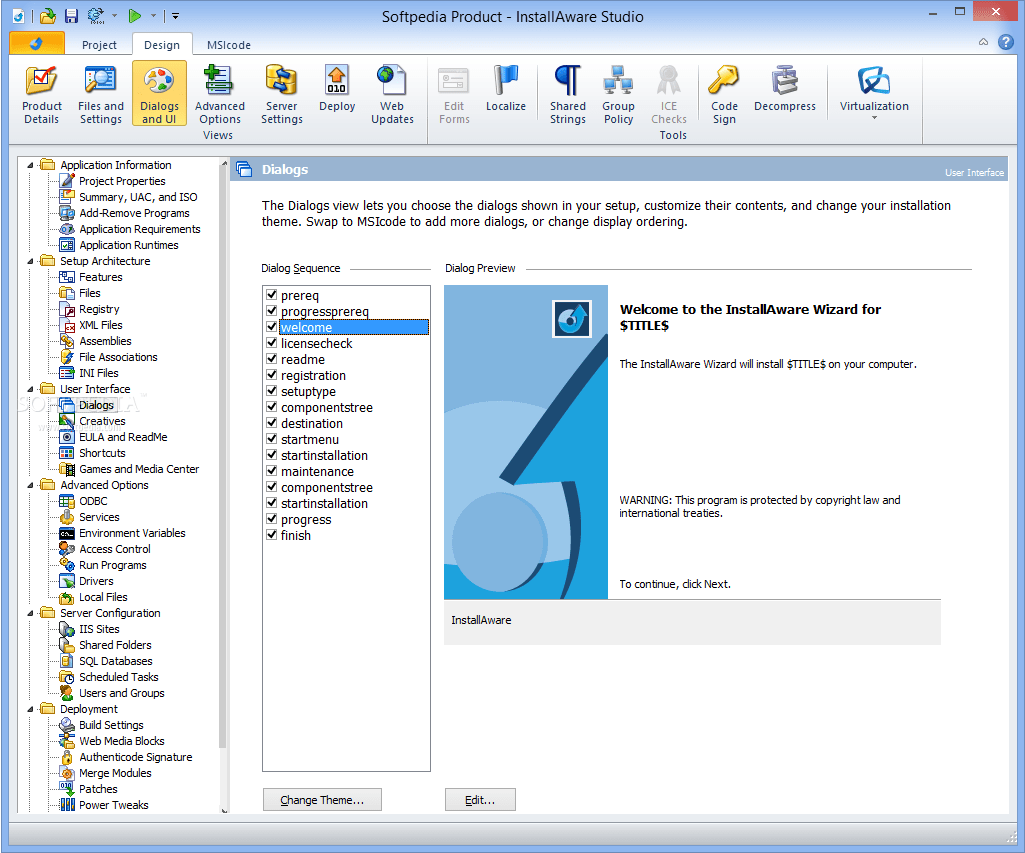The width and height of the screenshot is (1025, 853).
Task: Click the Edit button below preview
Action: click(x=480, y=799)
